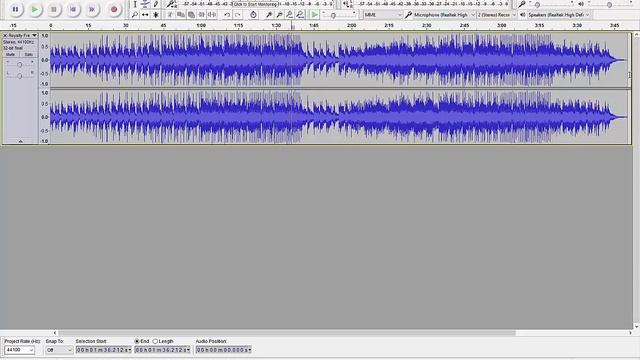Select the Length radio button
This screenshot has height=360, width=640.
pos(155,341)
